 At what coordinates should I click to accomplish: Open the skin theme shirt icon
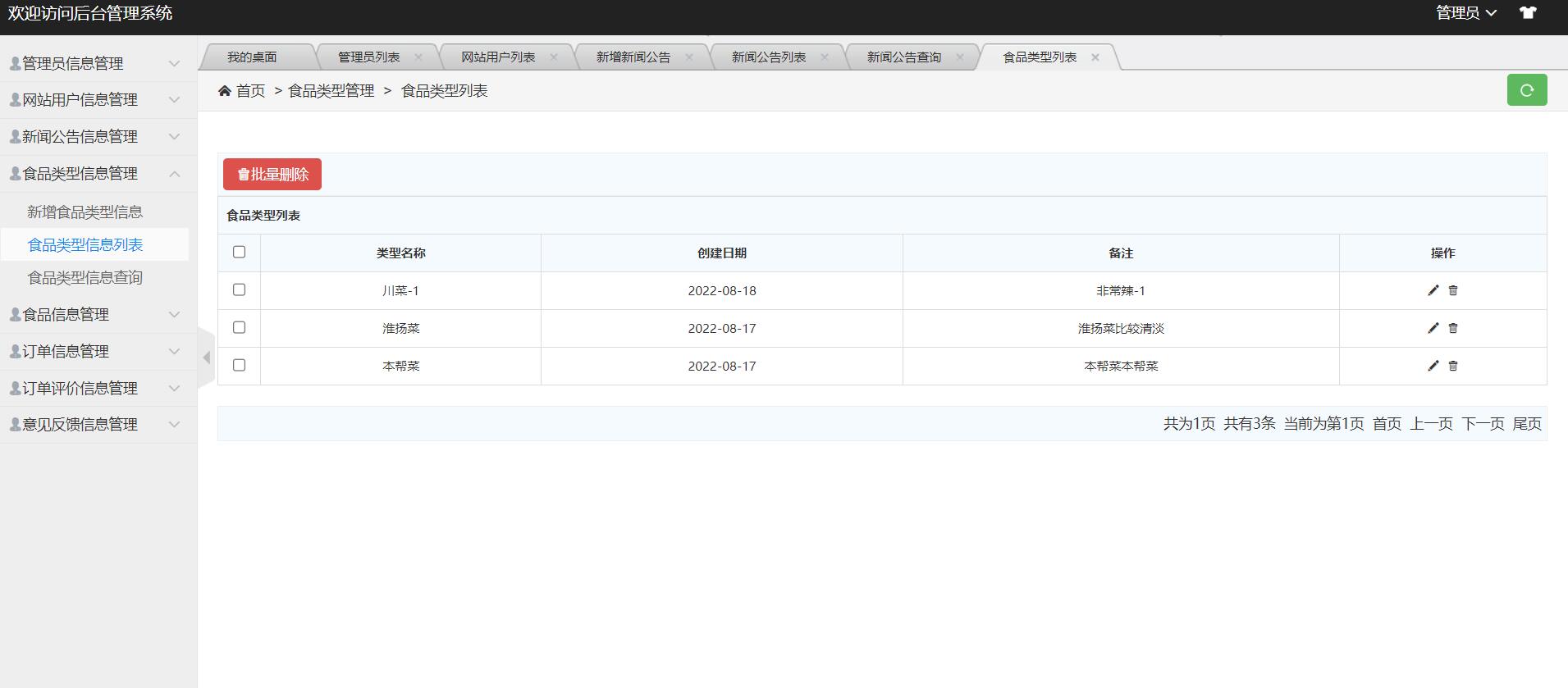1528,13
